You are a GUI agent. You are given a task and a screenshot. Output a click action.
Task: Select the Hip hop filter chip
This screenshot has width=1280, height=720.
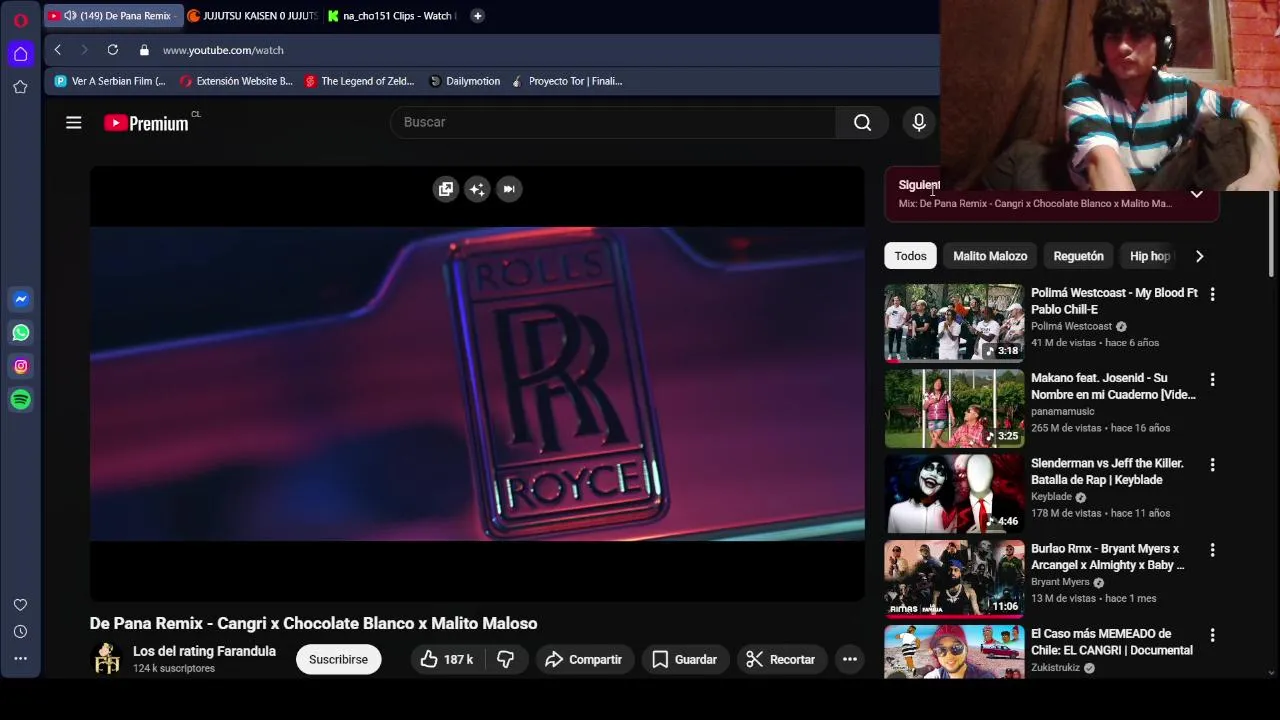pyautogui.click(x=1149, y=256)
